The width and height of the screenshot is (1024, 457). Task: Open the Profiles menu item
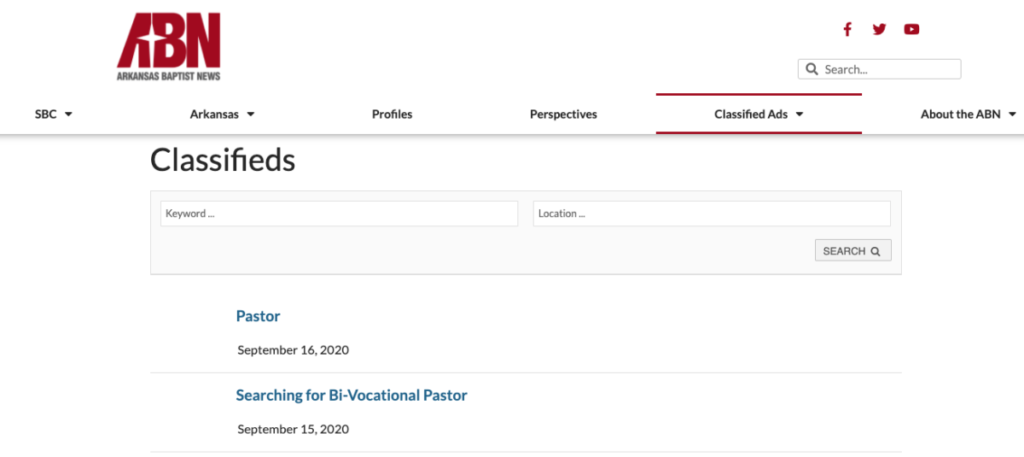(392, 114)
